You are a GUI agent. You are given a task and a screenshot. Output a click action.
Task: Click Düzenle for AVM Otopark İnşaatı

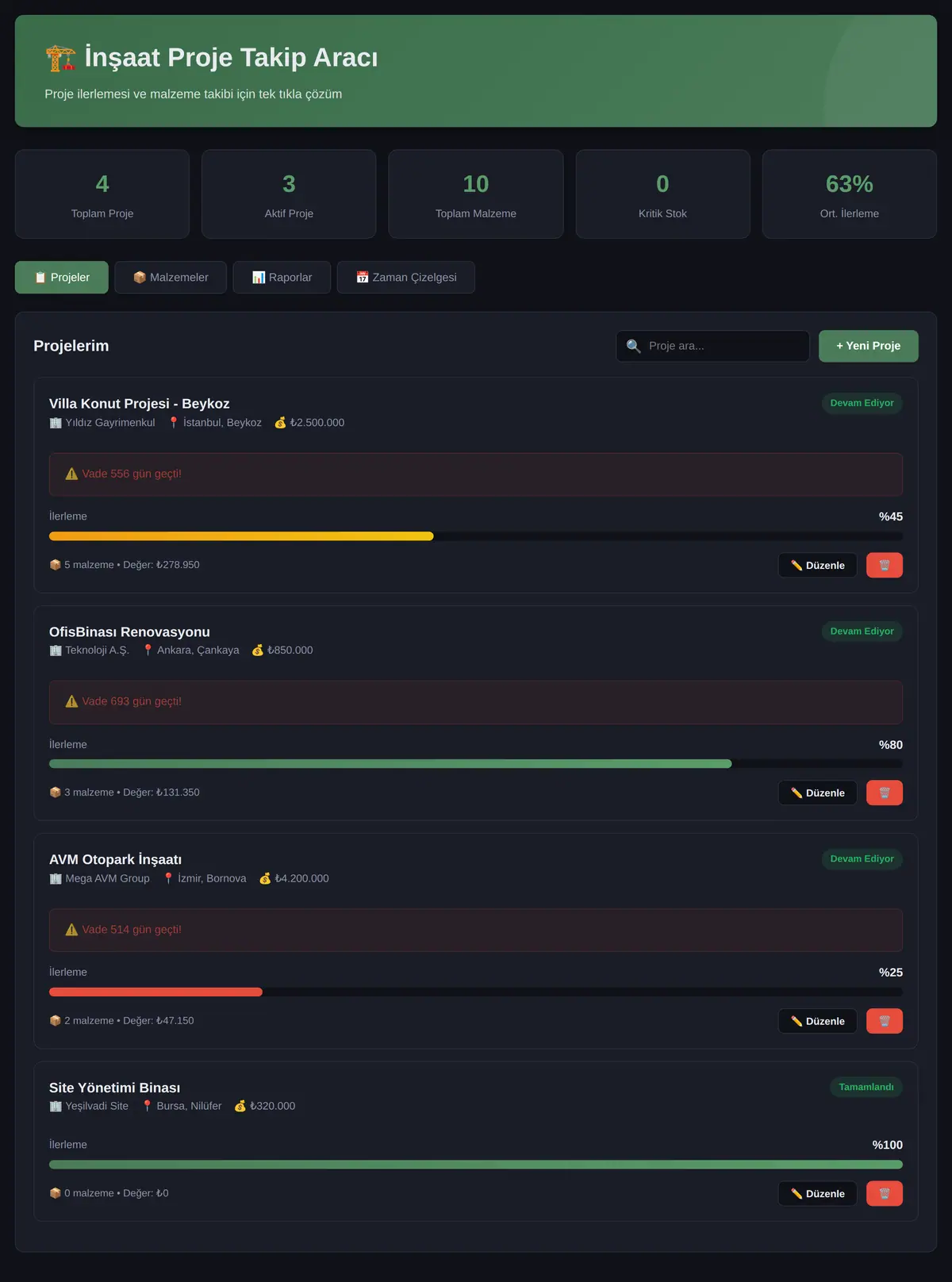point(818,1021)
